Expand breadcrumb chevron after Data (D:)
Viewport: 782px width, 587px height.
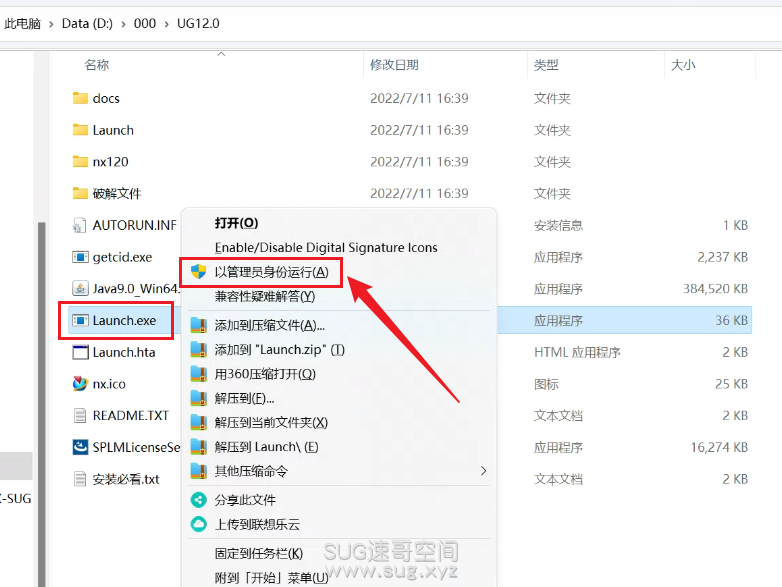point(123,24)
